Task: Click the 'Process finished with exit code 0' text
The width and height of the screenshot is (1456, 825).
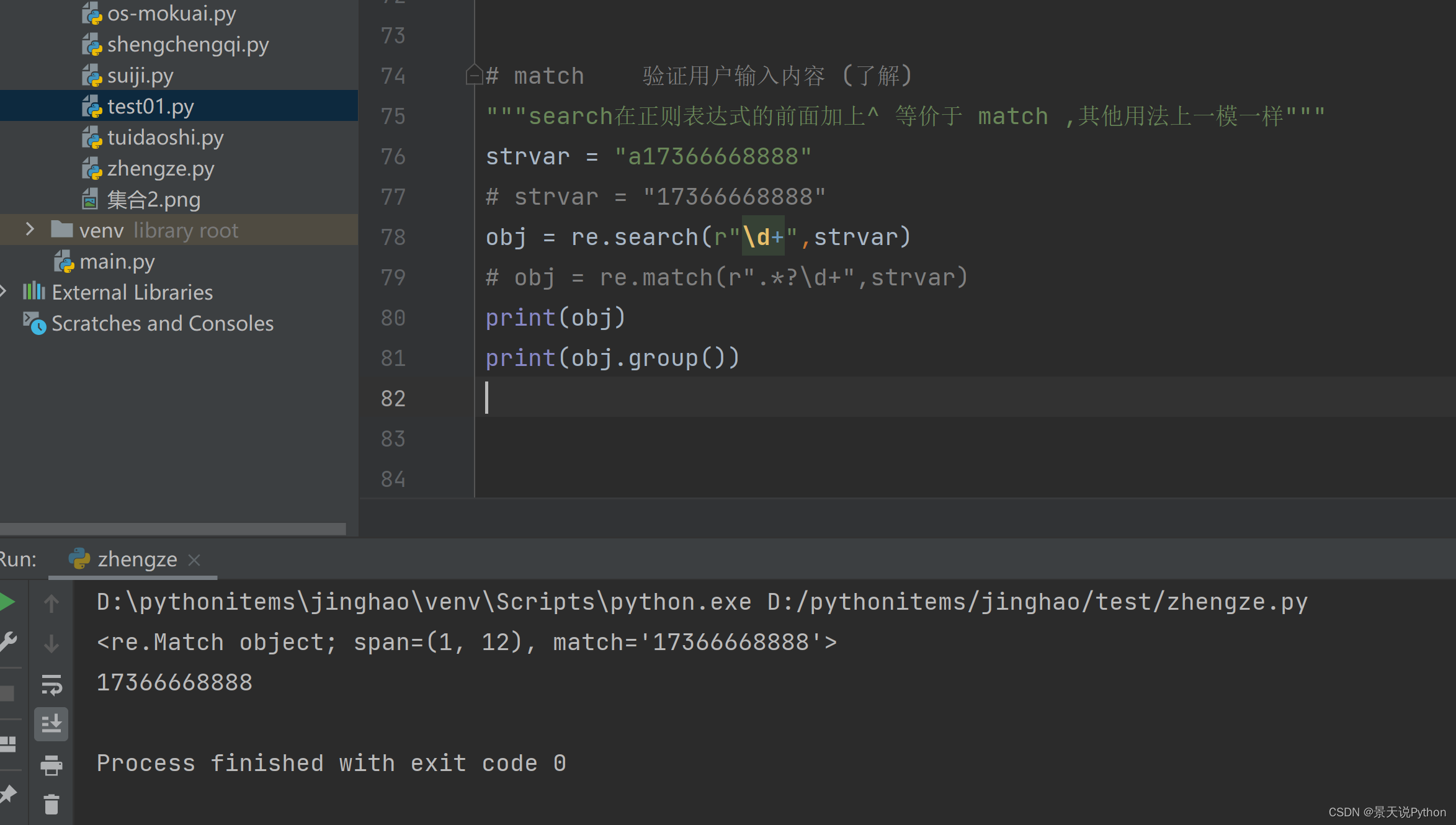Action: coord(331,763)
